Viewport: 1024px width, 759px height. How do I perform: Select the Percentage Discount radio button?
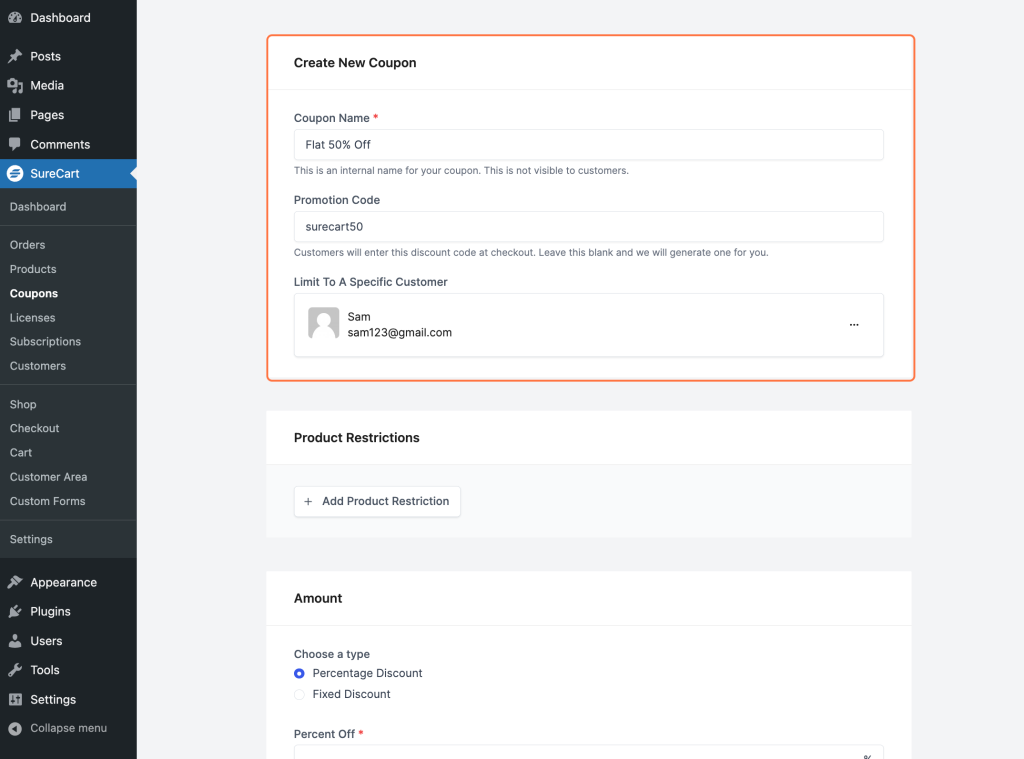[x=299, y=674]
